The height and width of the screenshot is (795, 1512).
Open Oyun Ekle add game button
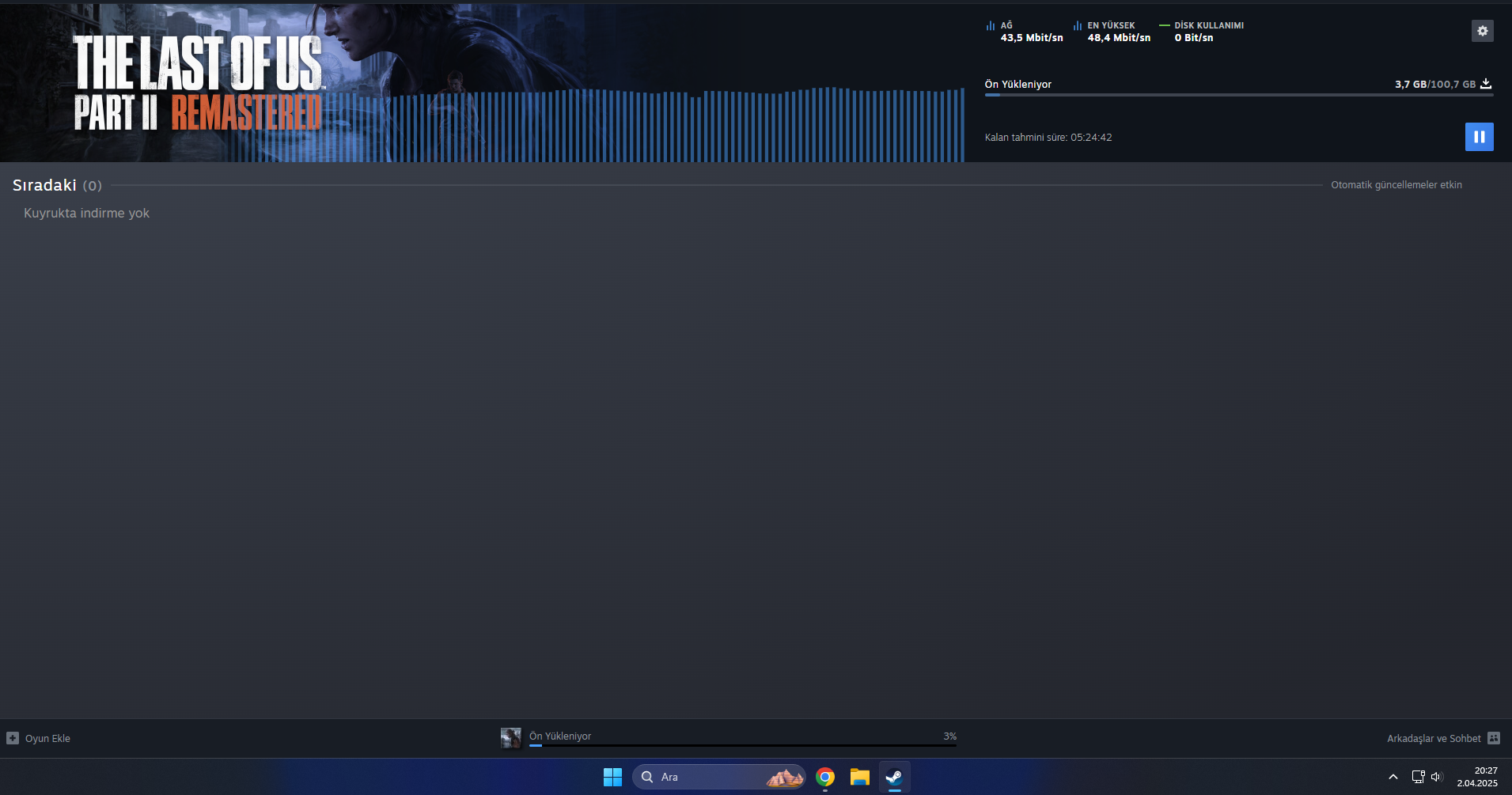coord(39,738)
